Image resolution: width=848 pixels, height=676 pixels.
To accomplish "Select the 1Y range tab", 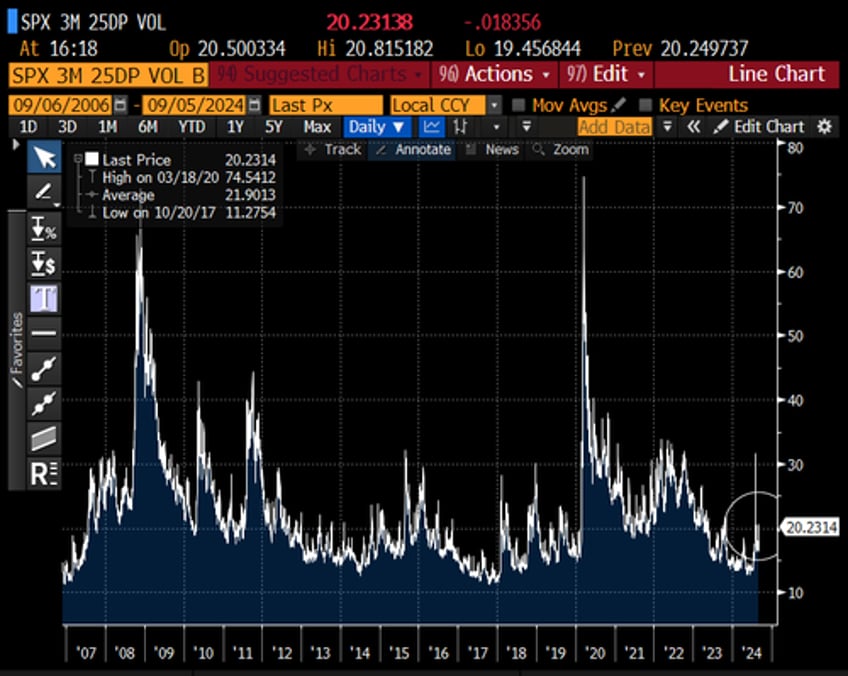I will tap(235, 127).
